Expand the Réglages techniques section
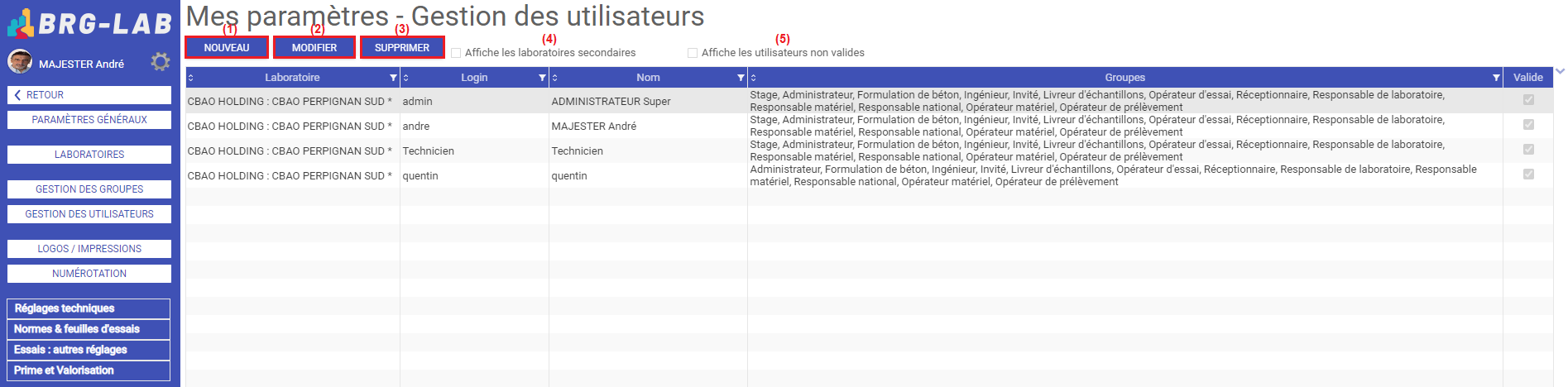 89,308
